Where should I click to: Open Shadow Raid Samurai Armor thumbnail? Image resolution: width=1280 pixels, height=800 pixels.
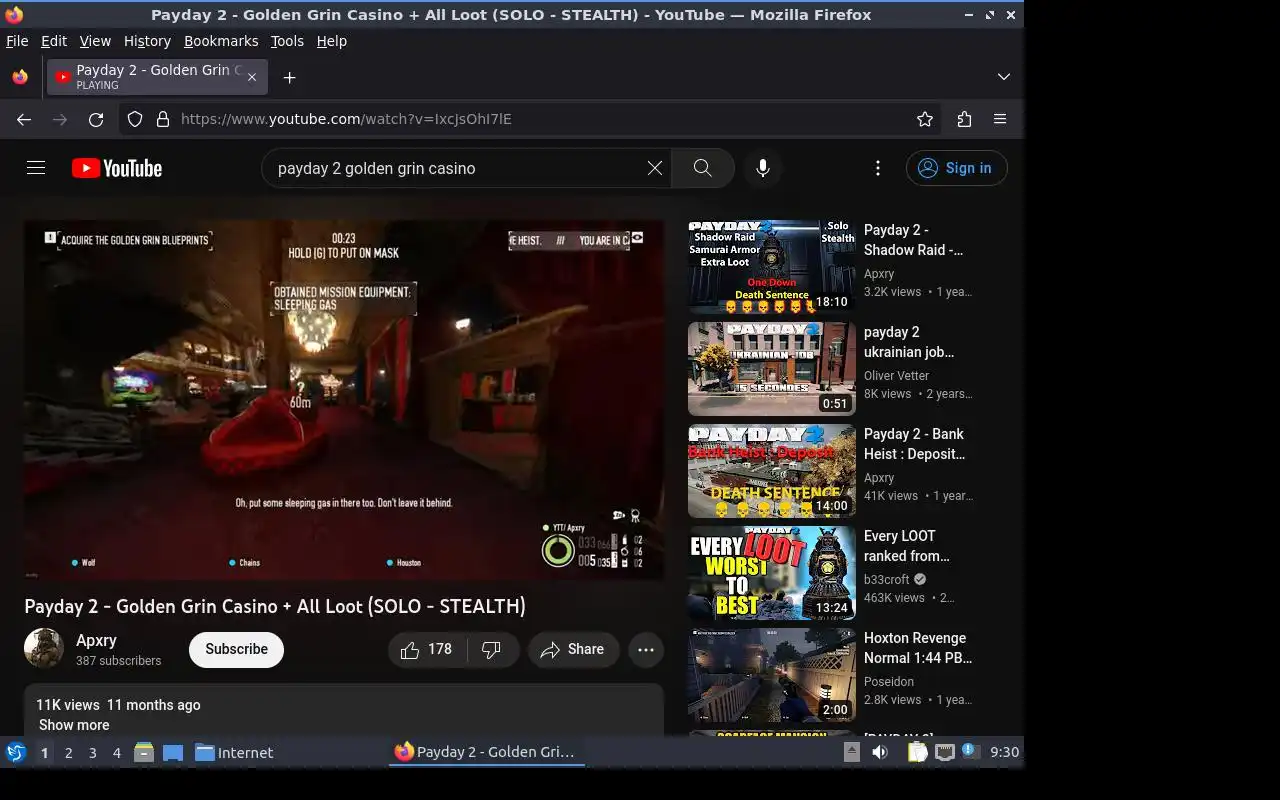772,267
